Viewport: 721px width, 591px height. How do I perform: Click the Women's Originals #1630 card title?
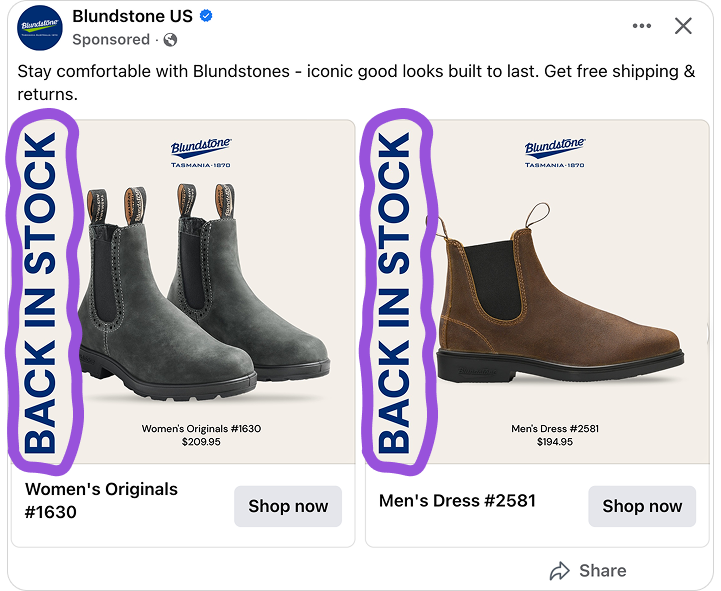coord(101,500)
